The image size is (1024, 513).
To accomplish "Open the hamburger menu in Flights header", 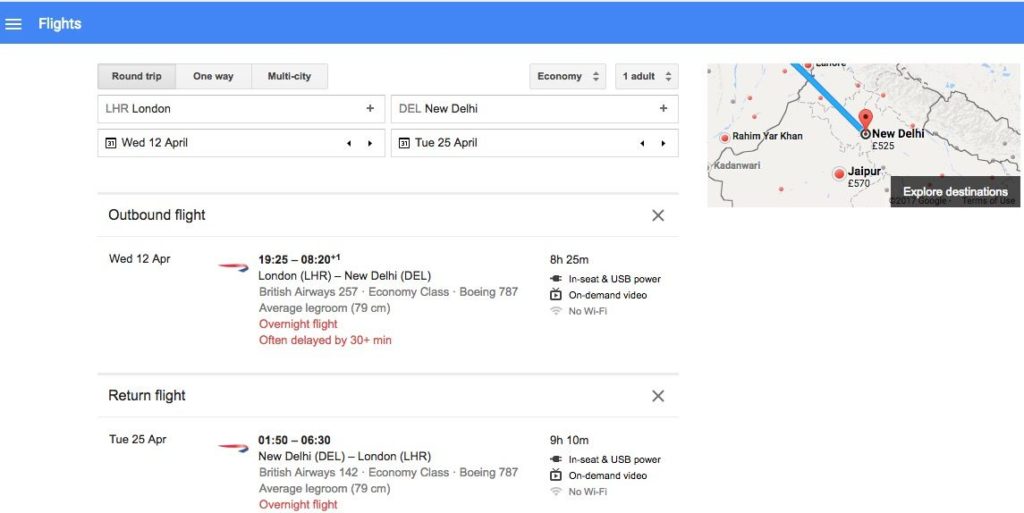I will click(13, 24).
